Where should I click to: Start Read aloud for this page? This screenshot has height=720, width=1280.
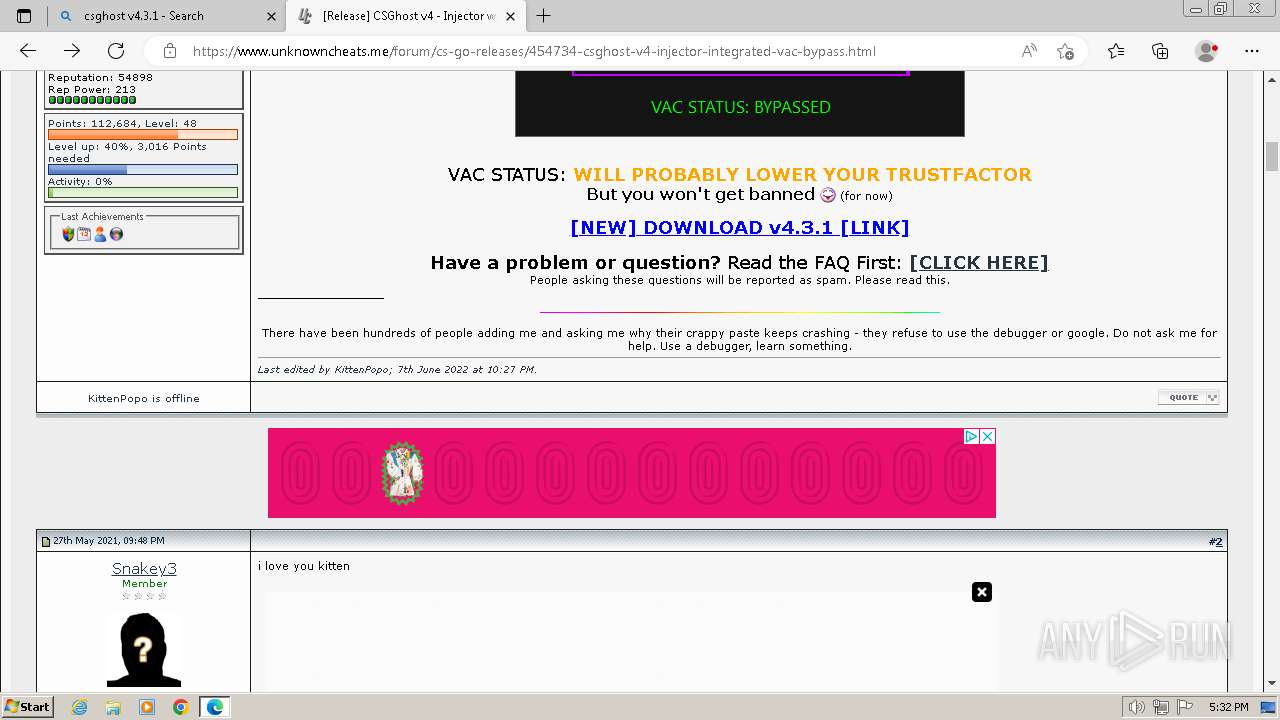point(1029,51)
